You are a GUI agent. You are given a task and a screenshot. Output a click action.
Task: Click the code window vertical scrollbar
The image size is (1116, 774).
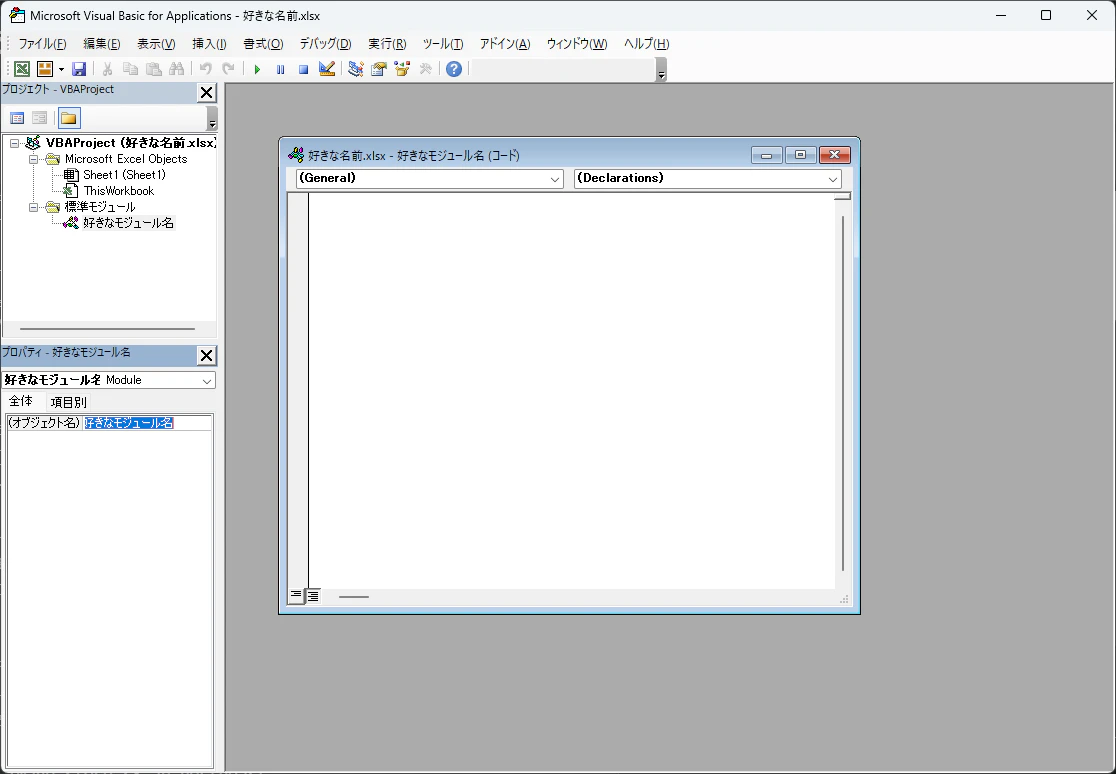click(843, 393)
